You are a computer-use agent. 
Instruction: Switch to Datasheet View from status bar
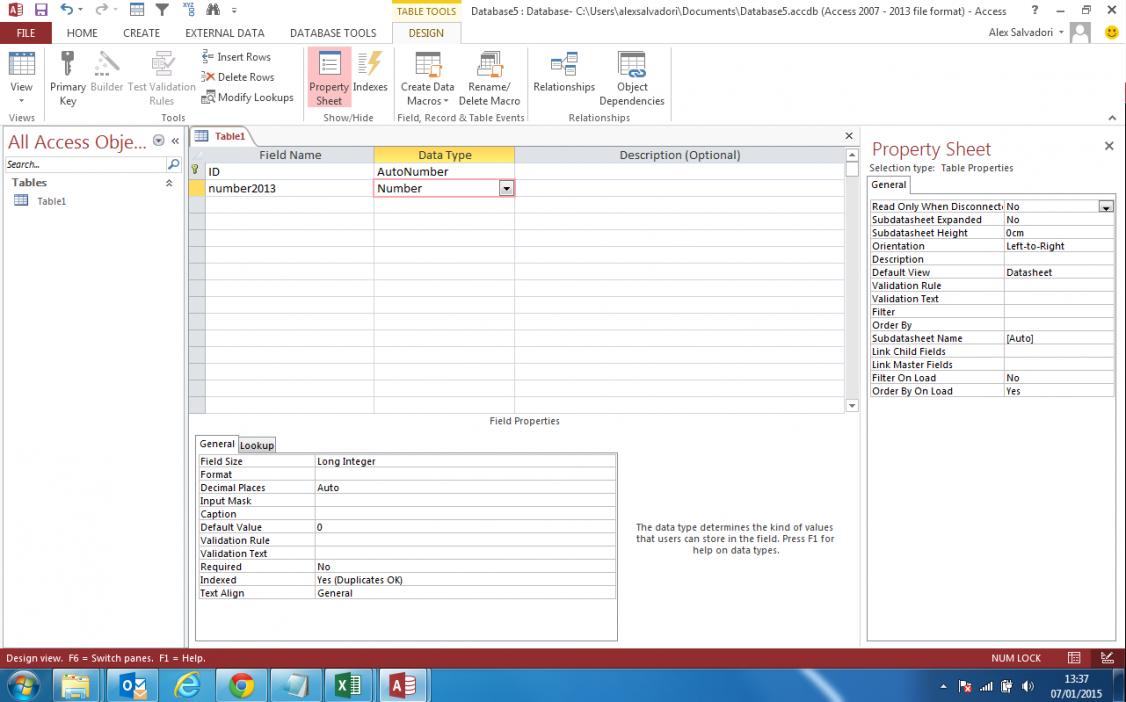(1074, 657)
